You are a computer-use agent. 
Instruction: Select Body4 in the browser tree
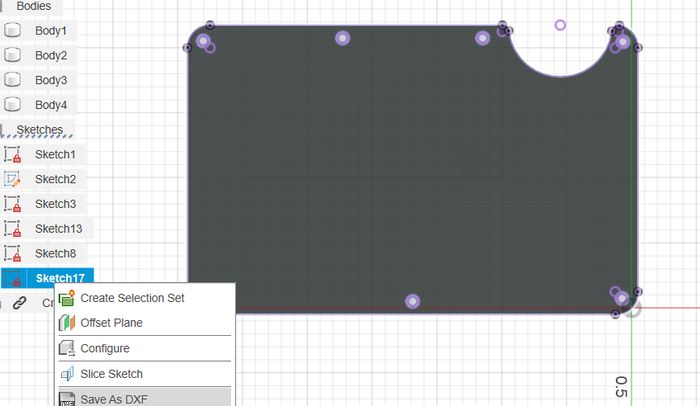[51, 105]
